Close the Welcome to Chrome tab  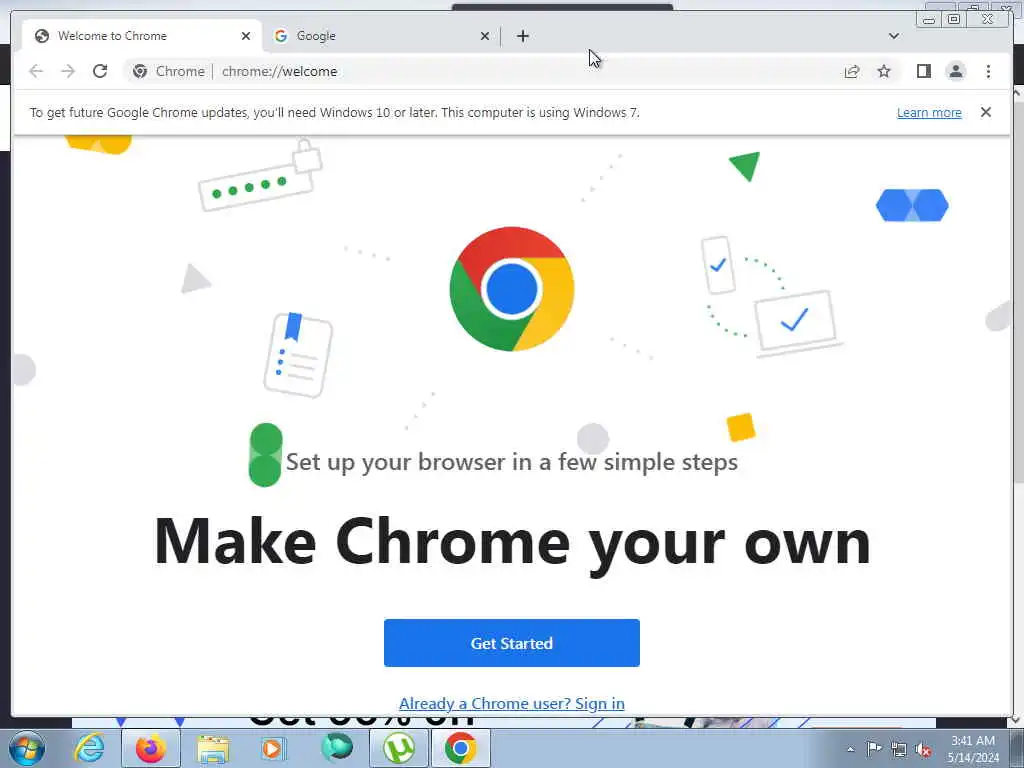click(x=246, y=36)
